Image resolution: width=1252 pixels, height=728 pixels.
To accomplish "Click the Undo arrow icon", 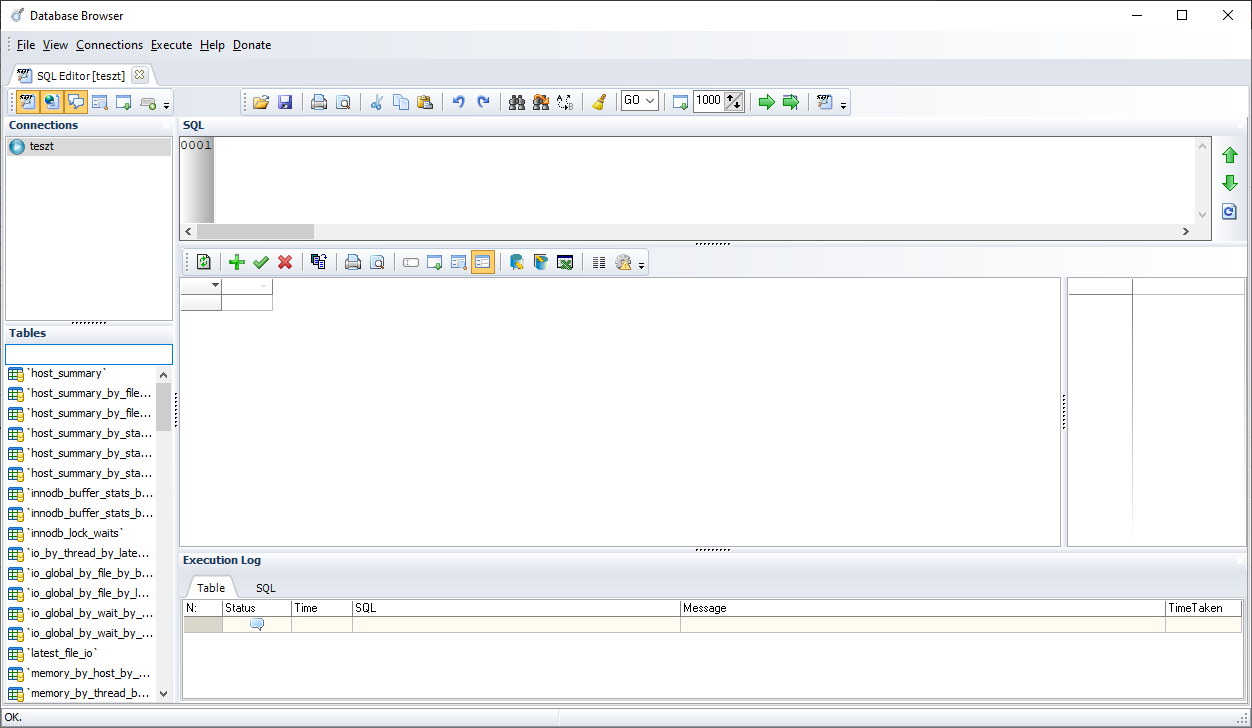I will [459, 102].
